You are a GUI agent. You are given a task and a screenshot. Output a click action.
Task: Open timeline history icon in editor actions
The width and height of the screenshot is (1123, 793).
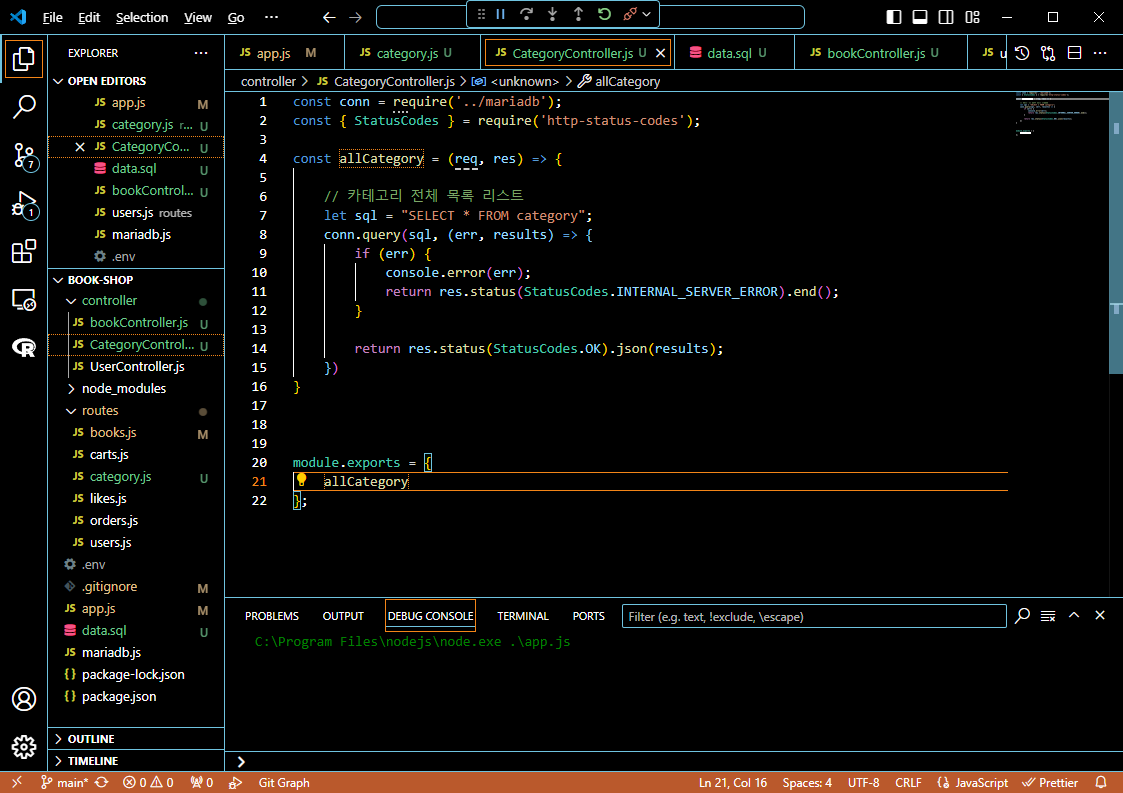click(x=1022, y=53)
